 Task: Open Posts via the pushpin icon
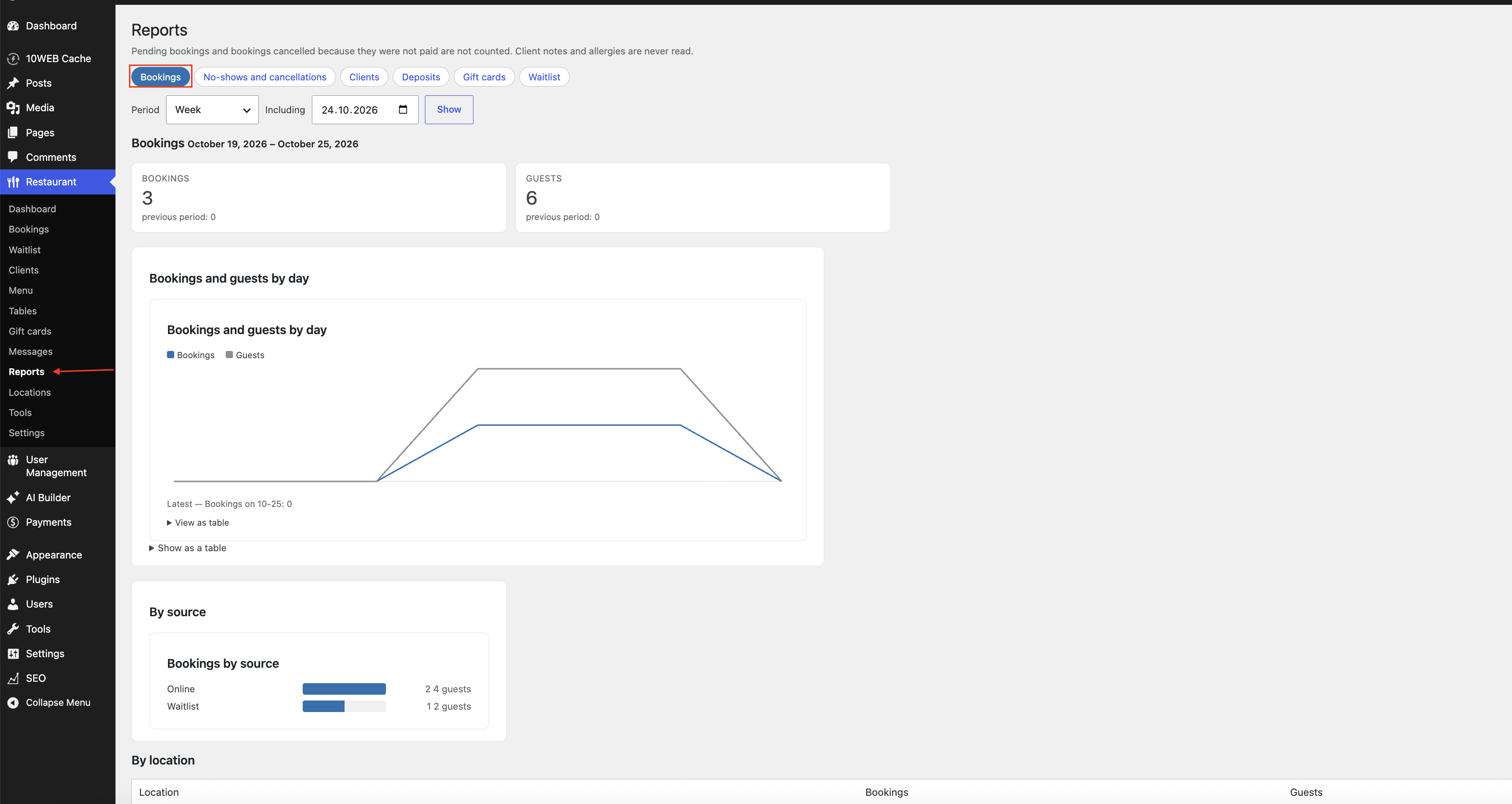13,83
